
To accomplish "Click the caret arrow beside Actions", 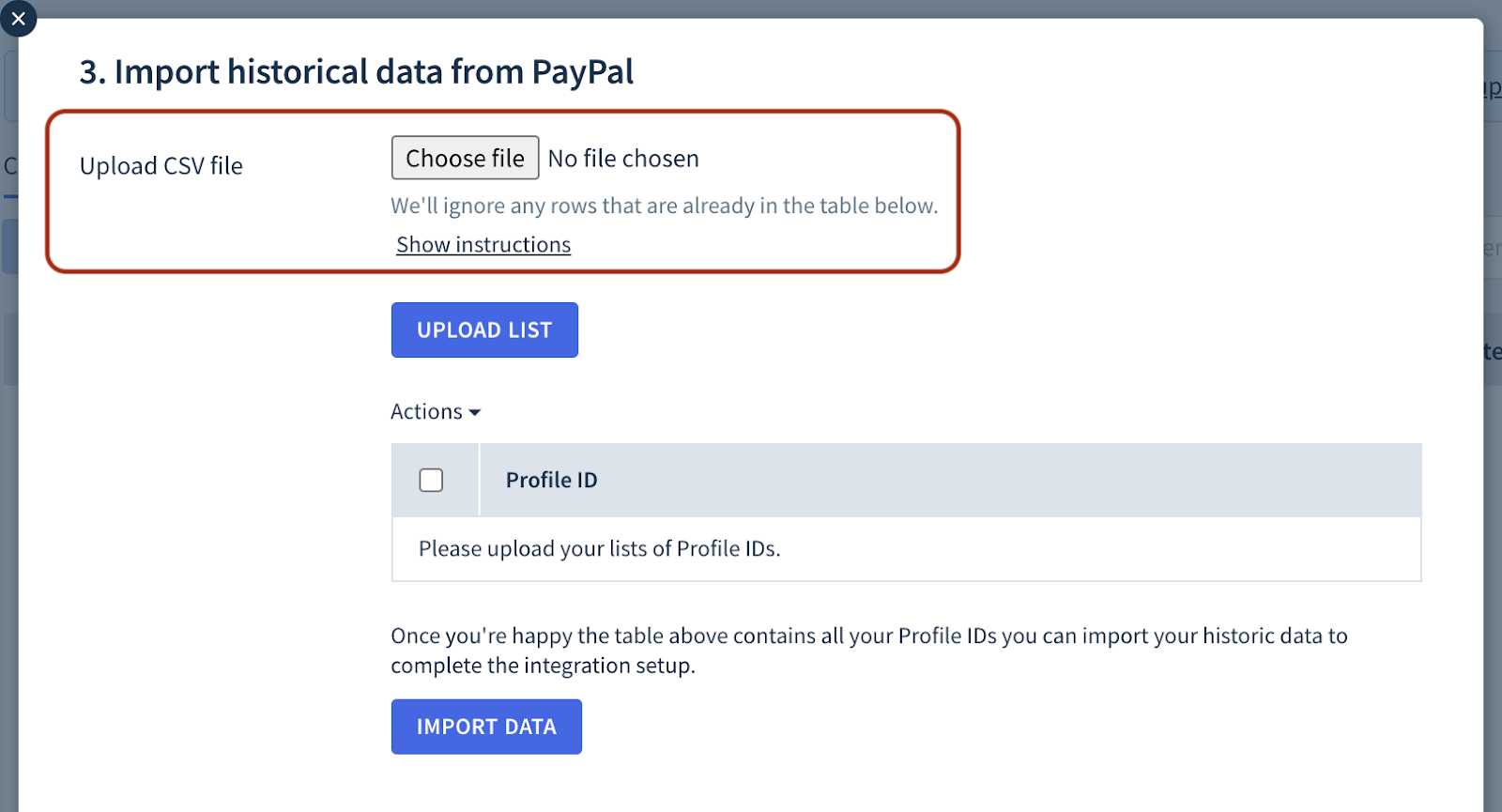I will pyautogui.click(x=474, y=413).
